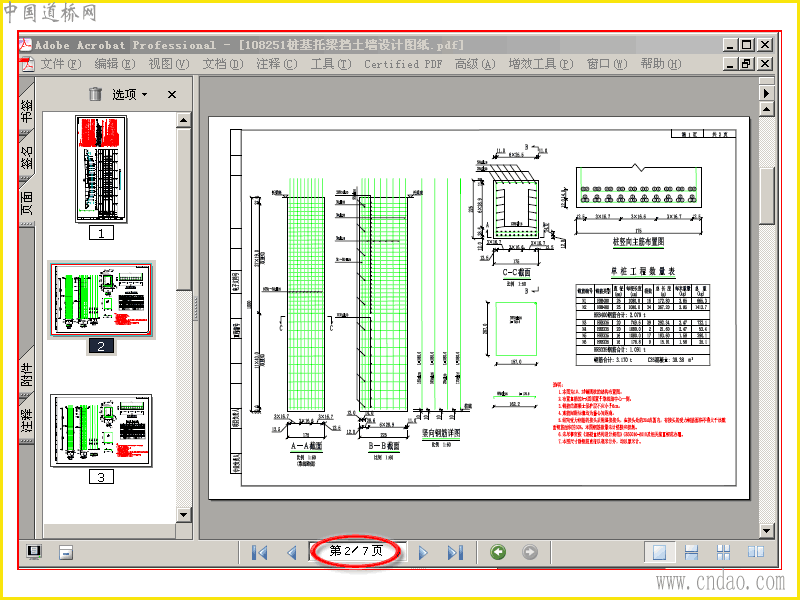Go to previous page arrow

292,553
